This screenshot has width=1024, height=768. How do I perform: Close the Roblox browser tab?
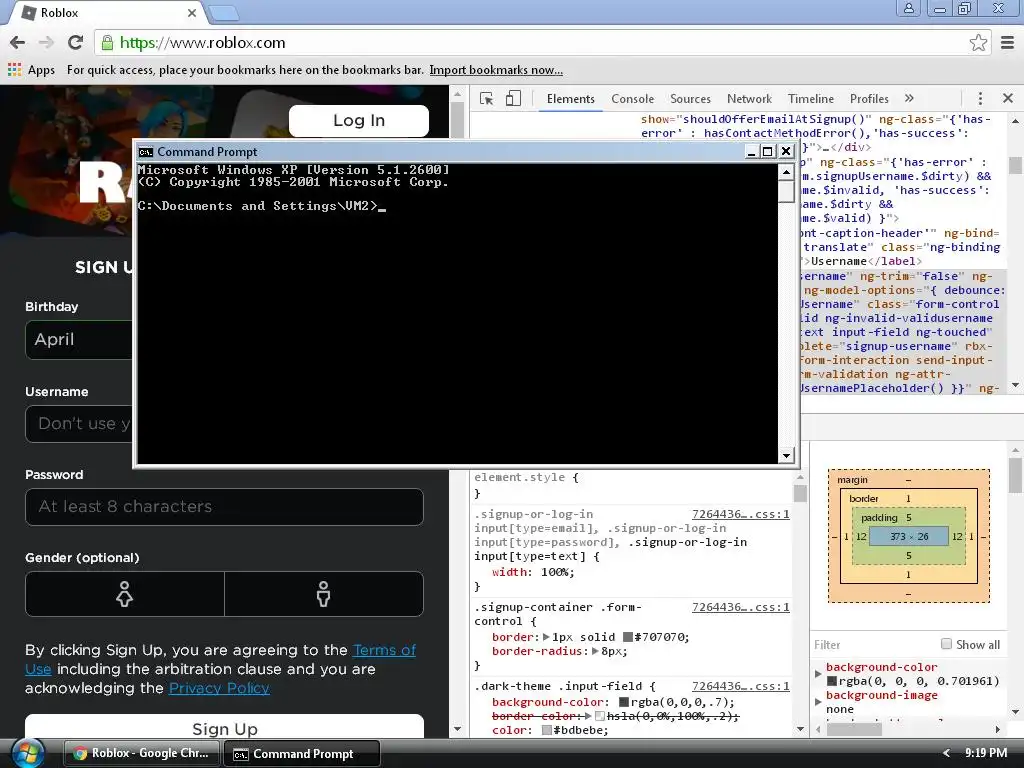coord(192,13)
